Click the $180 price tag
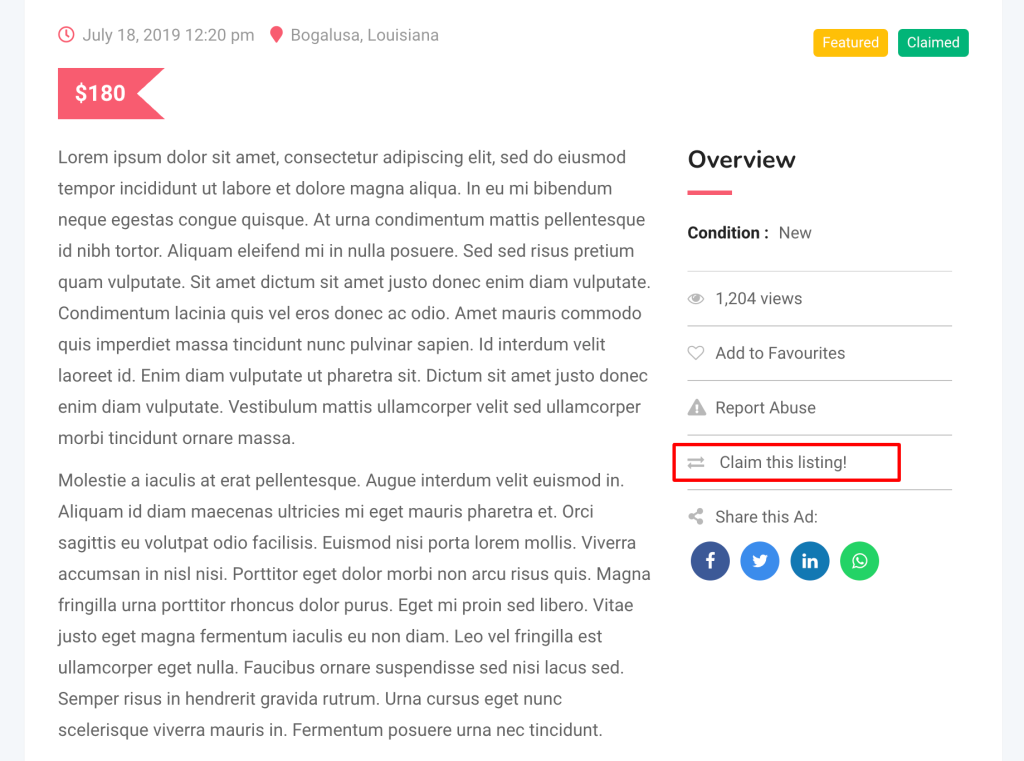The width and height of the screenshot is (1024, 761). 110,93
